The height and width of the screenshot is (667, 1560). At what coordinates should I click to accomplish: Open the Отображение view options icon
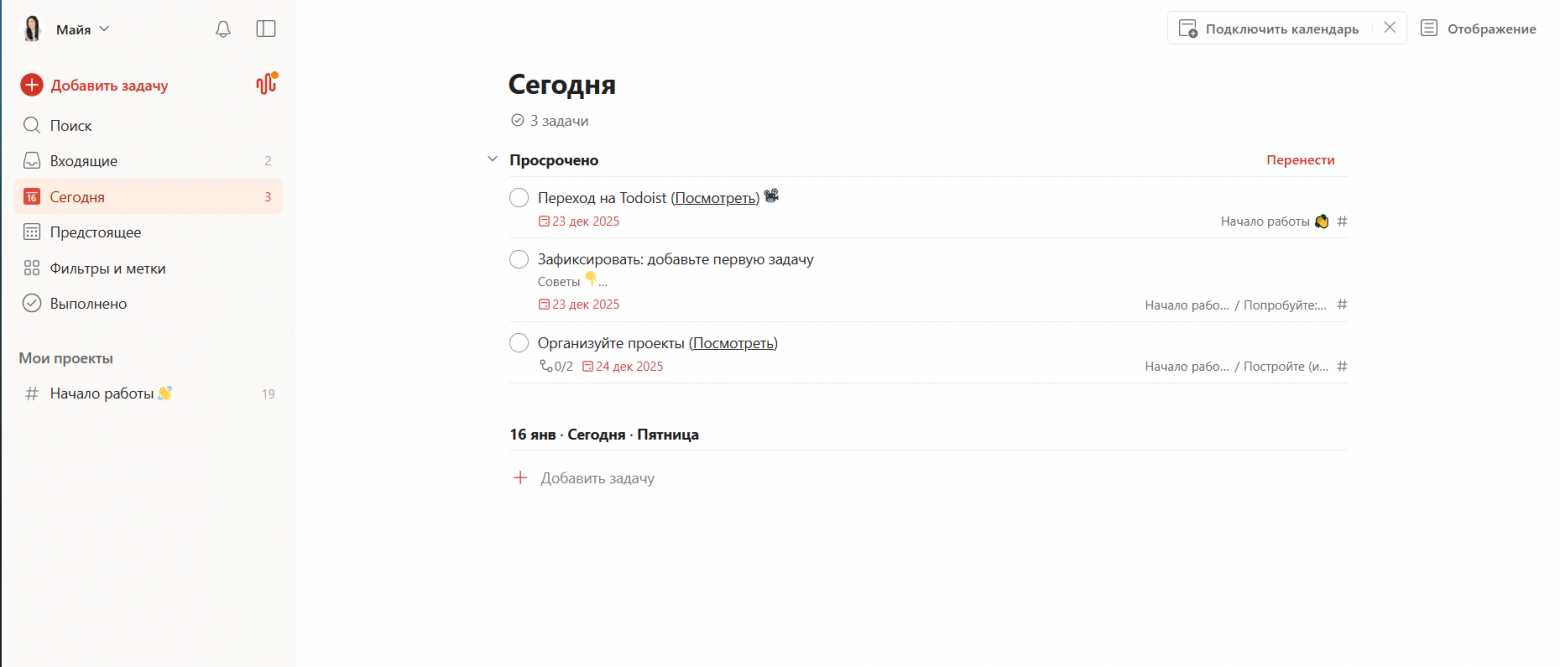point(1429,29)
